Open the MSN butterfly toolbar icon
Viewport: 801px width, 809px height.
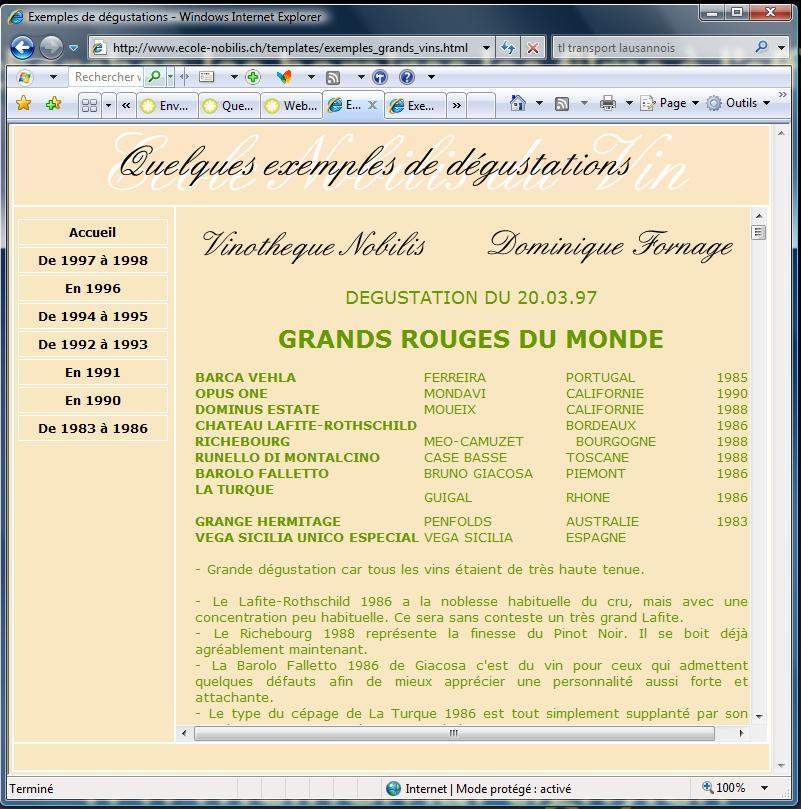283,77
